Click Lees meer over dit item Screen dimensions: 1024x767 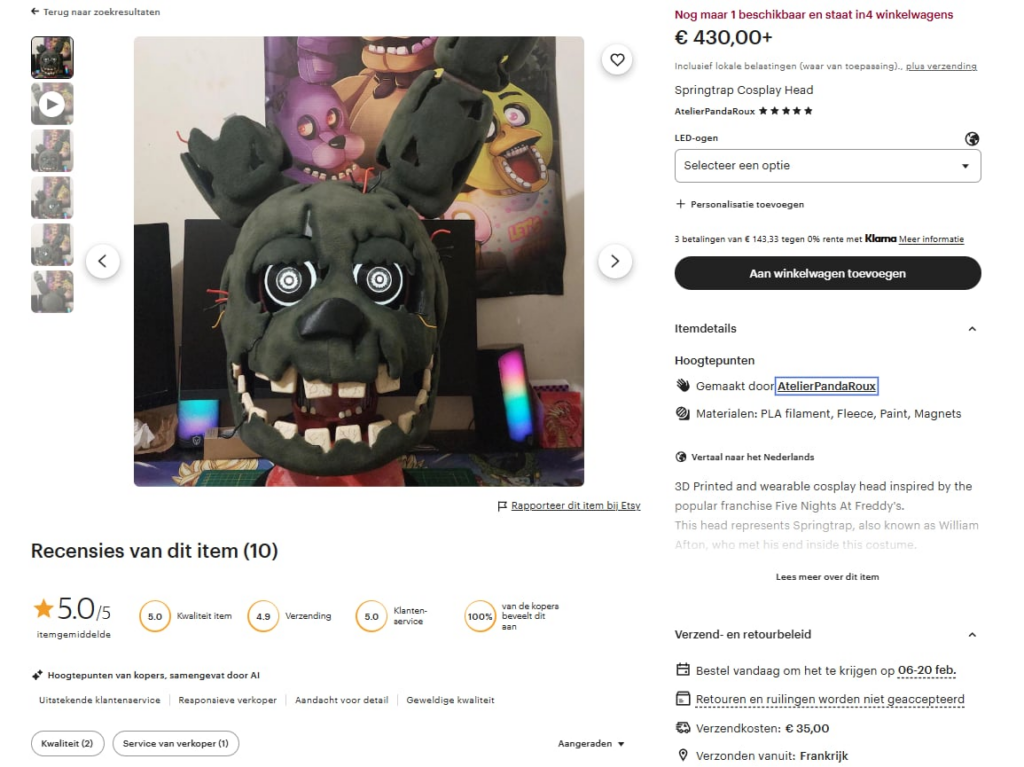827,577
